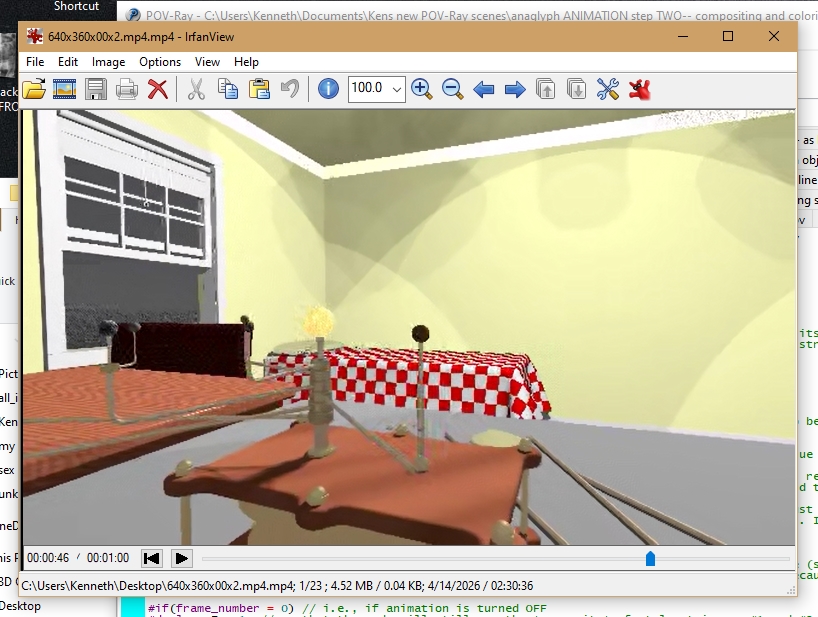Delete file using red X icon
Screen dimensions: 818x617
pos(157,89)
